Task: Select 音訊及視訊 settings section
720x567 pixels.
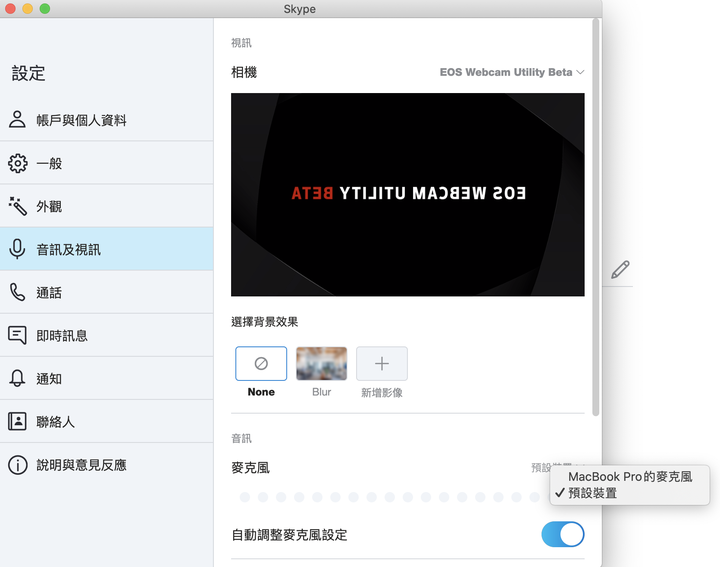Action: coord(107,249)
